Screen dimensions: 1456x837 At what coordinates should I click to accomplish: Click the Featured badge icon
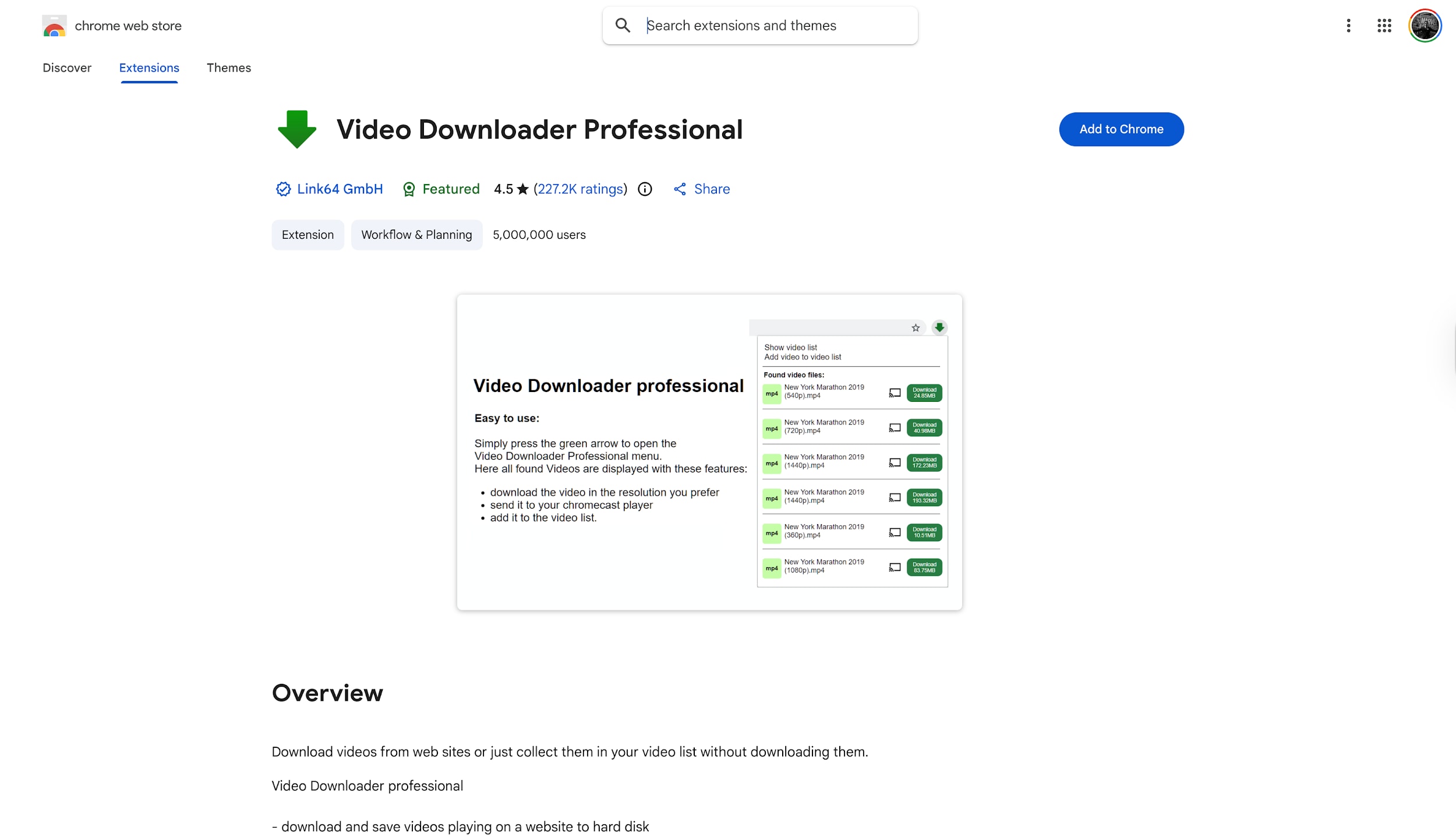click(x=409, y=189)
